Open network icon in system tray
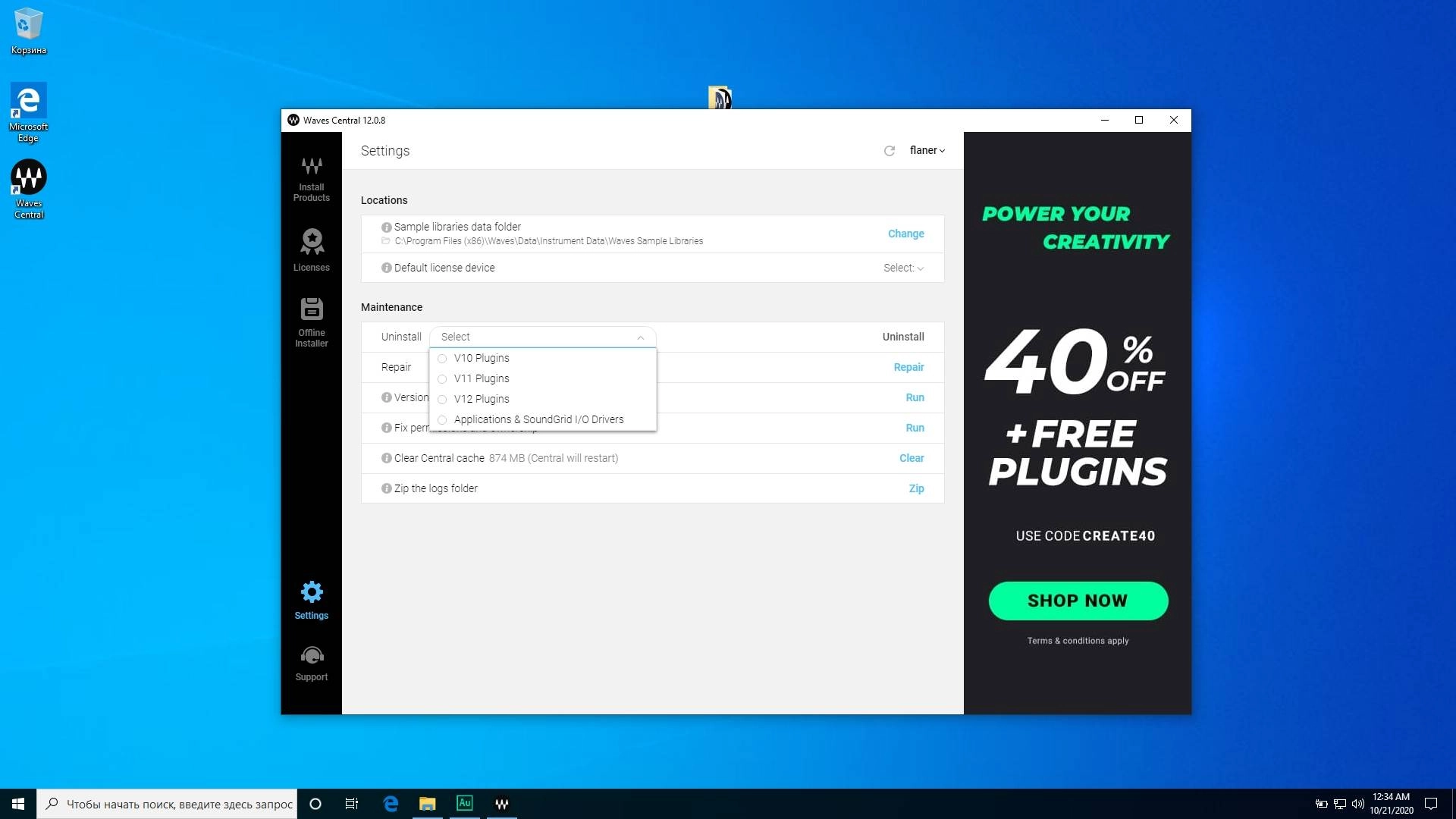The width and height of the screenshot is (1456, 819). [1340, 804]
